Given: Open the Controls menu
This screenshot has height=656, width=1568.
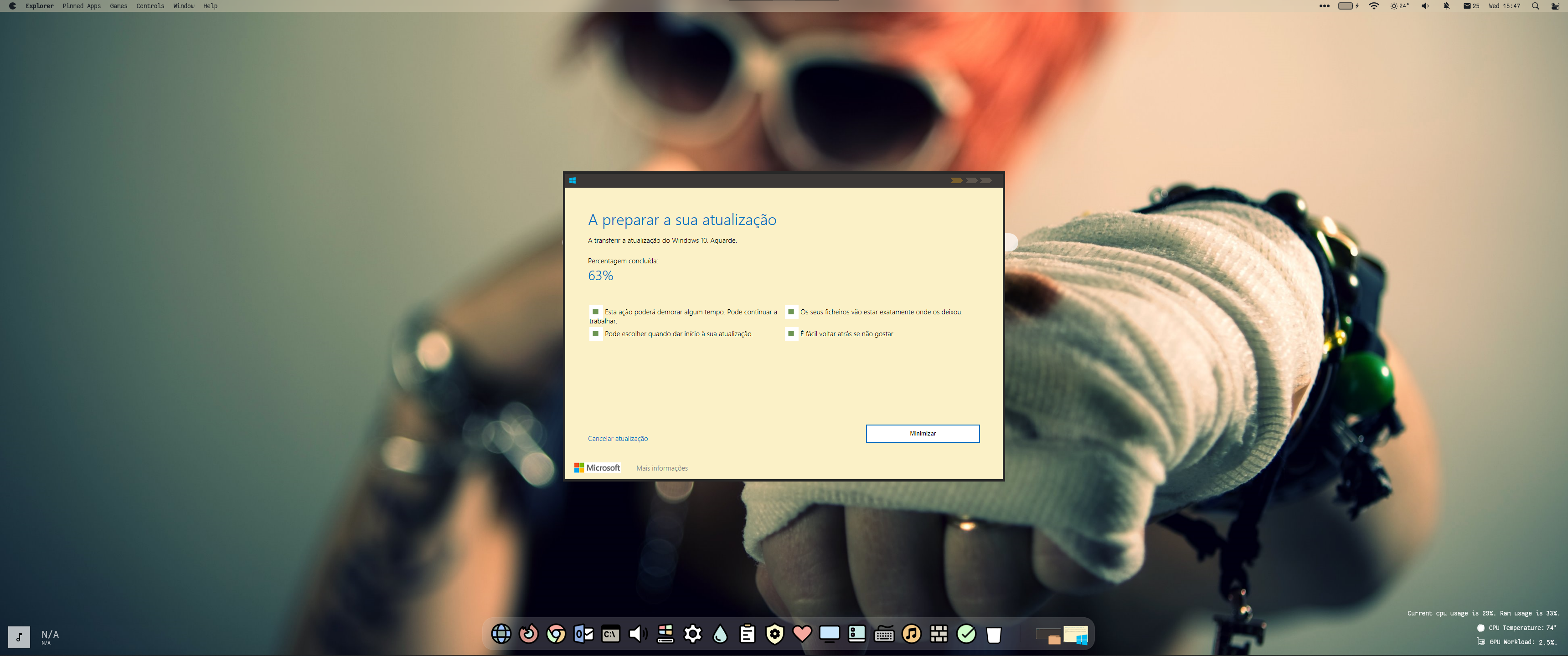Looking at the screenshot, I should pyautogui.click(x=150, y=6).
